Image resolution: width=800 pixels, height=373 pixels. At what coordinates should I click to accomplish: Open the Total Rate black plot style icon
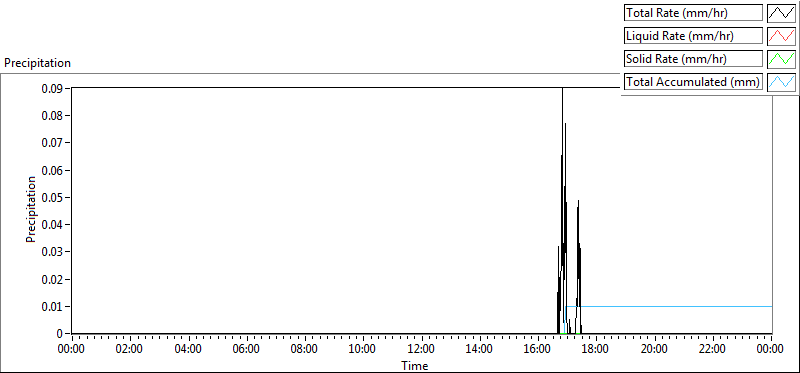point(781,13)
